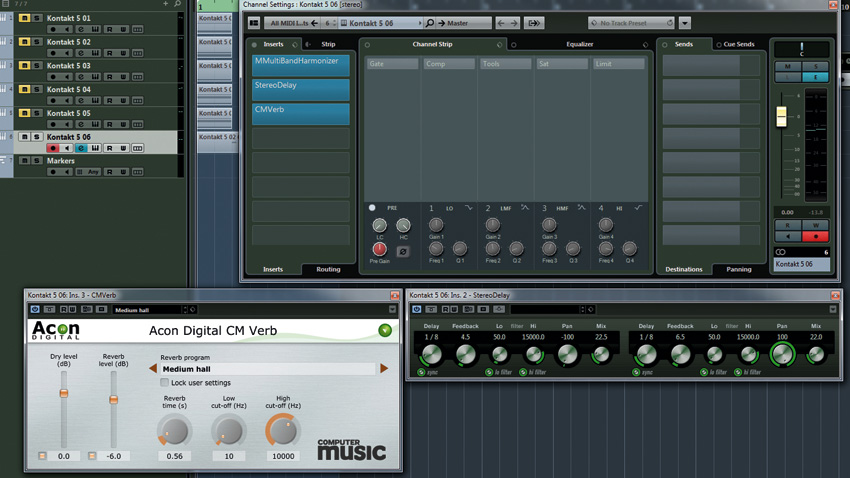
Task: Enable channel read automation R button
Action: coord(788,225)
